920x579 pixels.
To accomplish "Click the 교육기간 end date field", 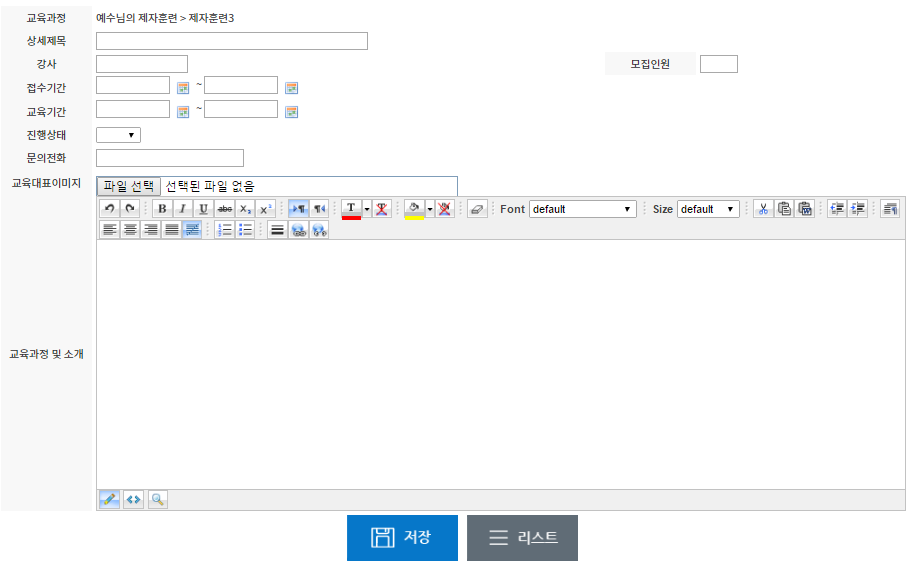I will (x=241, y=109).
